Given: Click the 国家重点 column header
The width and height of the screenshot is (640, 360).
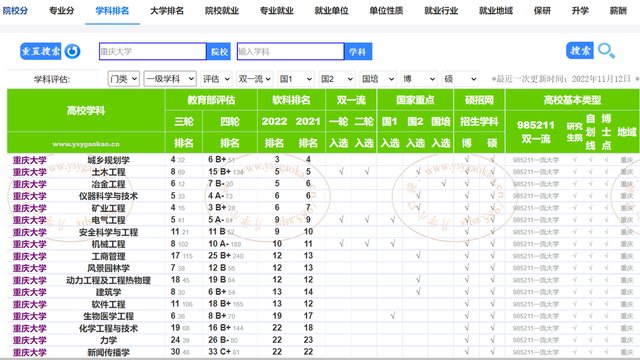Looking at the screenshot, I should point(415,100).
